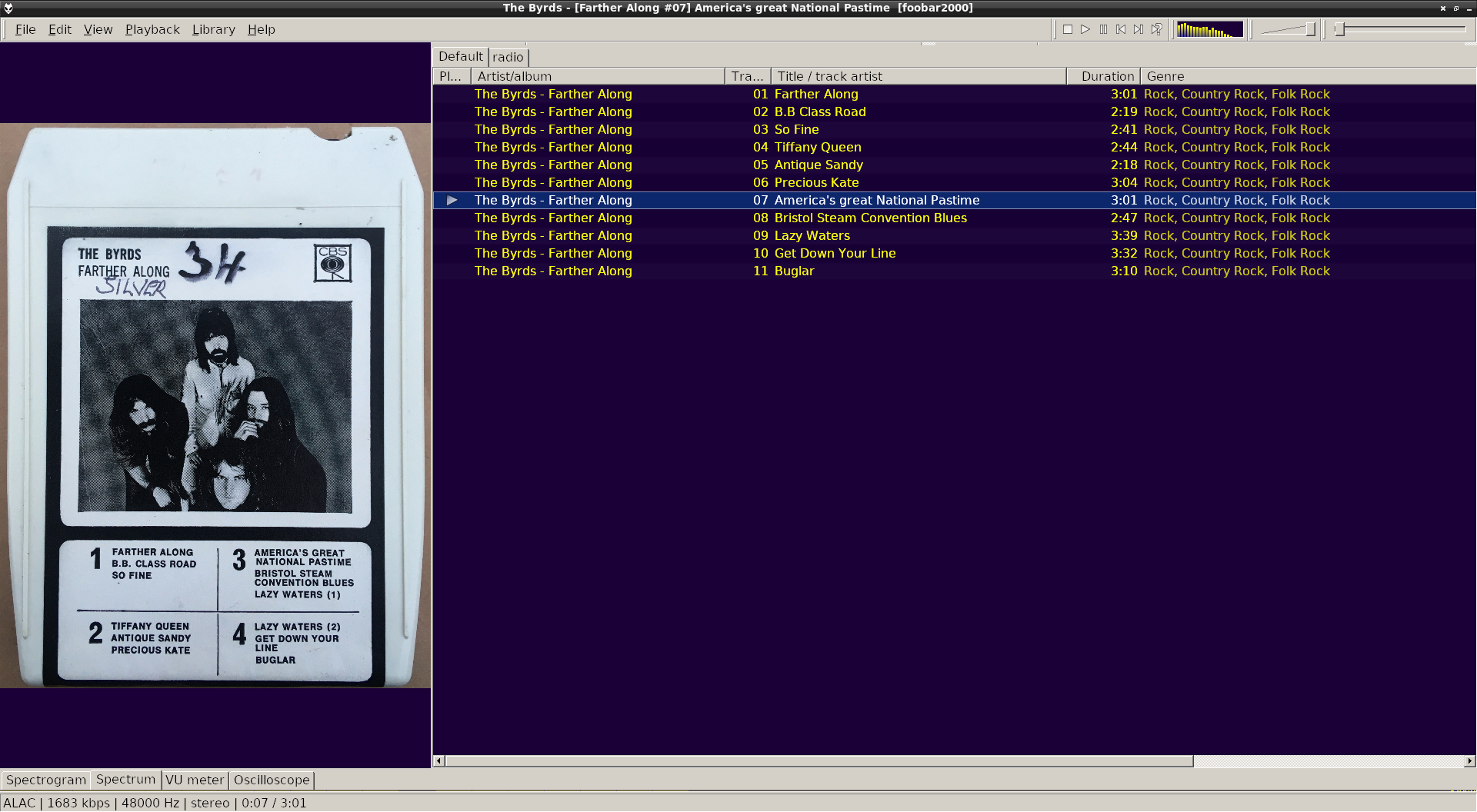Adjust the volume slider knob
This screenshot has height=812, width=1477.
click(1311, 29)
